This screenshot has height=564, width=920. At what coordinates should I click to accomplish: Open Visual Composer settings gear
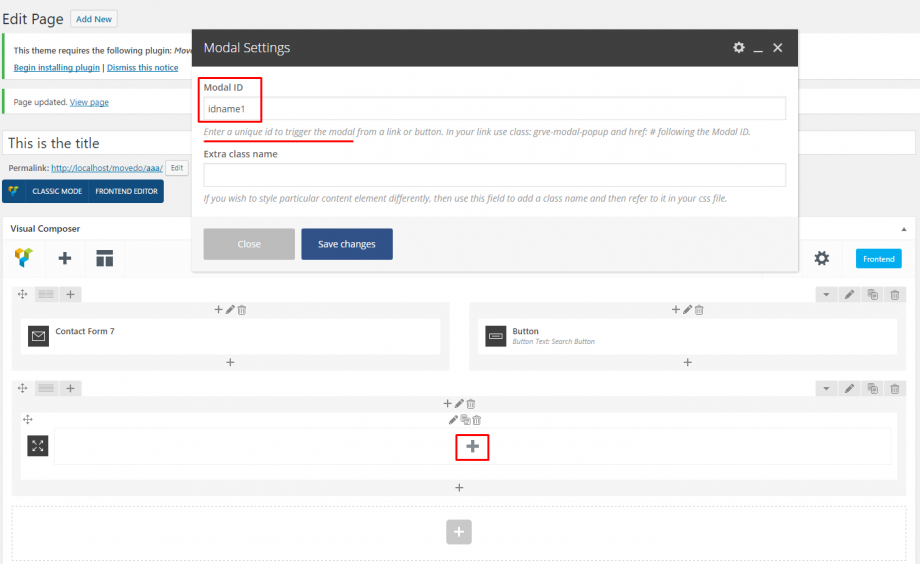tap(821, 258)
